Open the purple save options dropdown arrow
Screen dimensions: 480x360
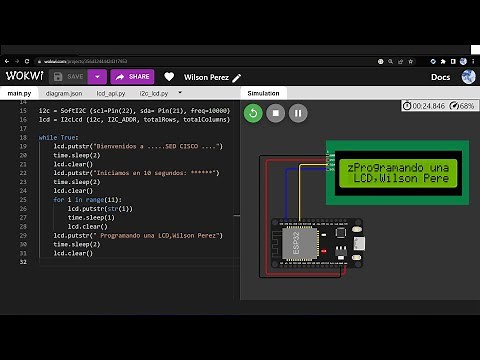[x=97, y=77]
